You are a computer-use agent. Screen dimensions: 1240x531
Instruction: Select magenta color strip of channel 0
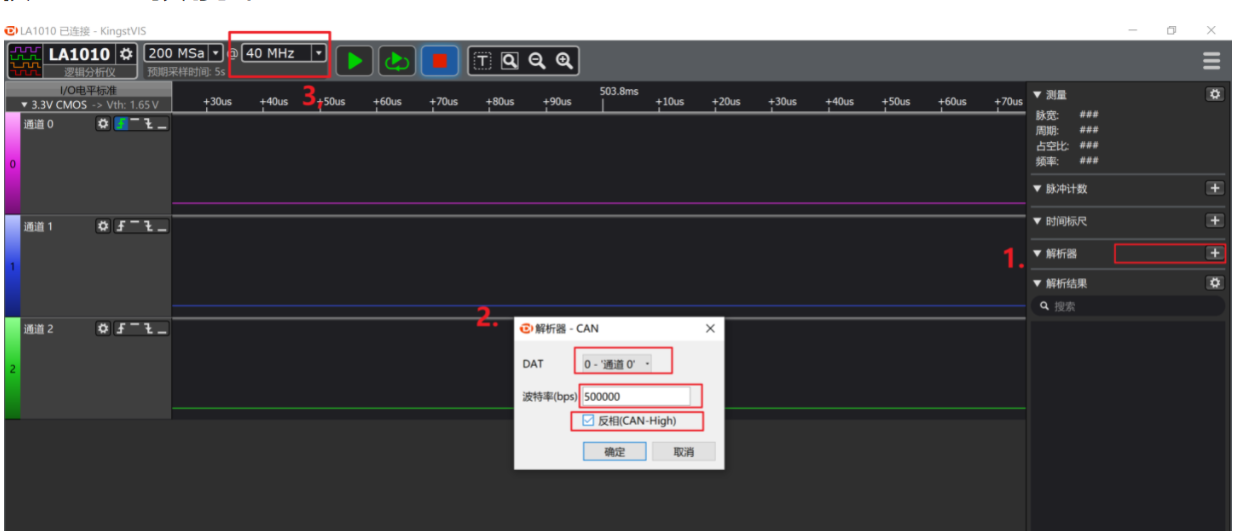pyautogui.click(x=12, y=164)
